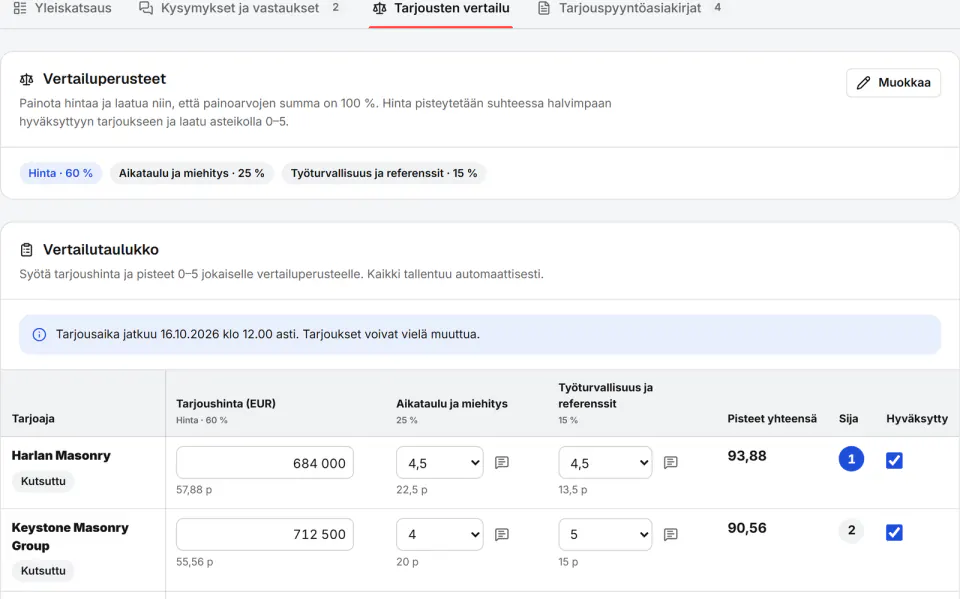This screenshot has height=599, width=960.
Task: Click rank badge 1 for Harlan Masonry
Action: (x=851, y=459)
